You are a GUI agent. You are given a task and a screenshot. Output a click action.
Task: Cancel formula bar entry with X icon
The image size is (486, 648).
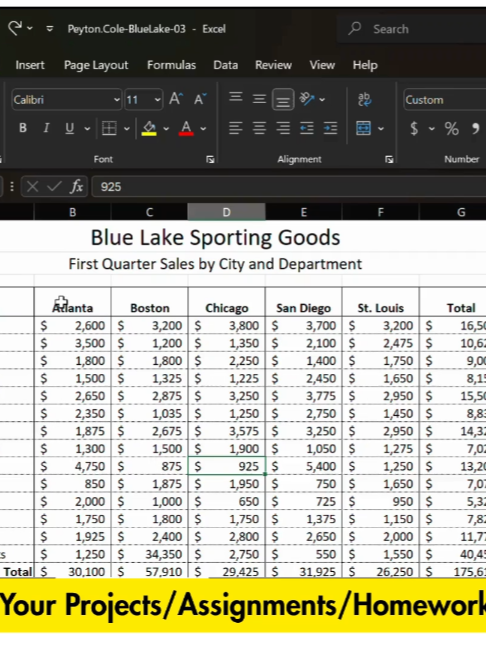[32, 187]
